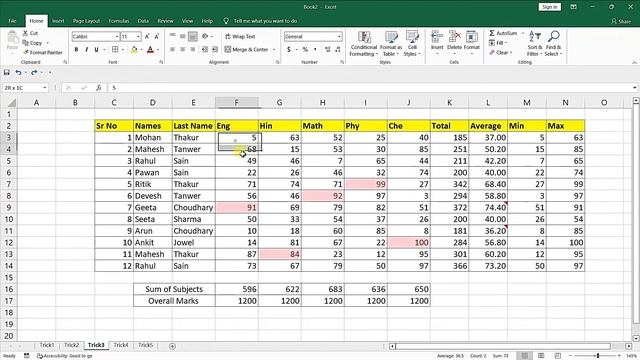The width and height of the screenshot is (640, 360).
Task: Select the Select All corner triangle
Action: pyautogui.click(x=12, y=103)
